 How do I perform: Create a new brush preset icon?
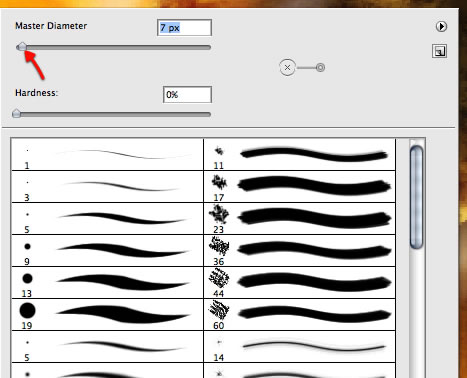pos(439,51)
